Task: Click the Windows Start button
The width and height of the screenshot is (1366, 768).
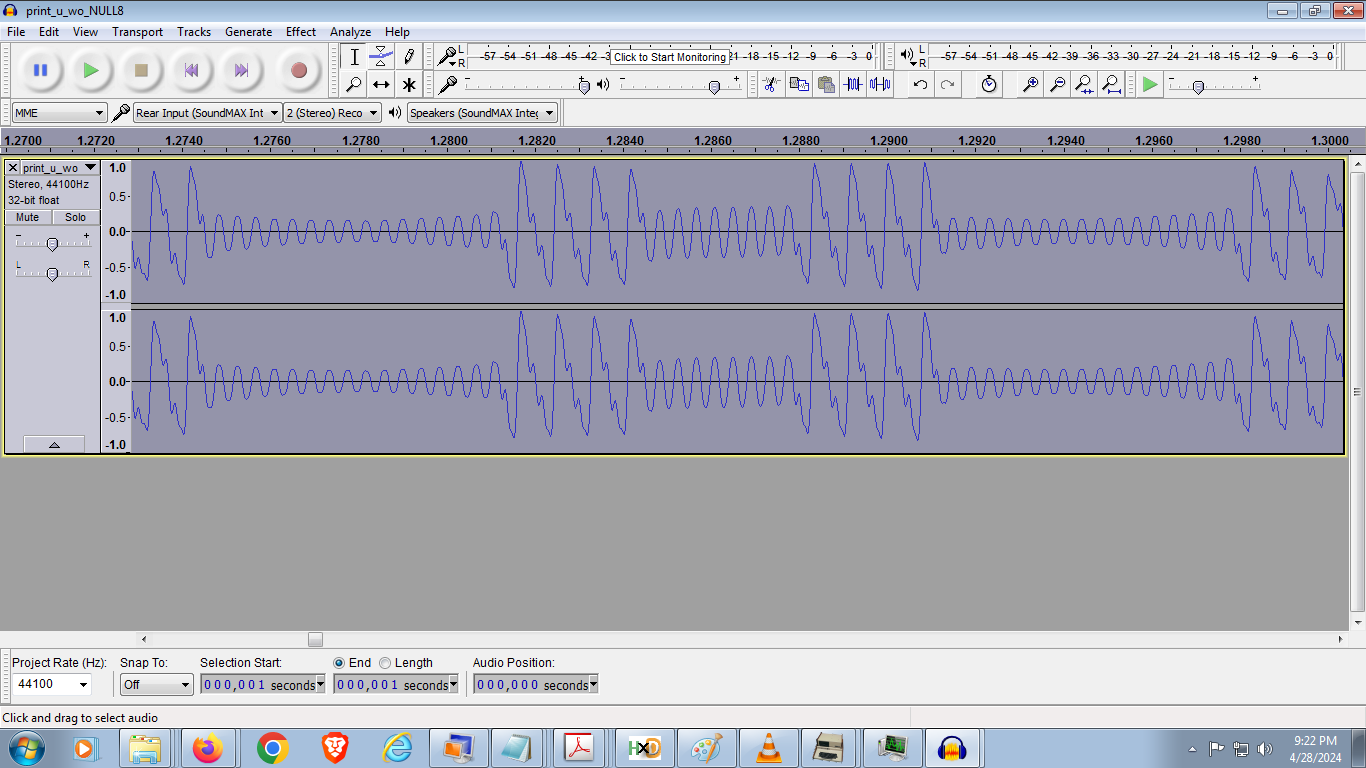Action: coord(26,748)
